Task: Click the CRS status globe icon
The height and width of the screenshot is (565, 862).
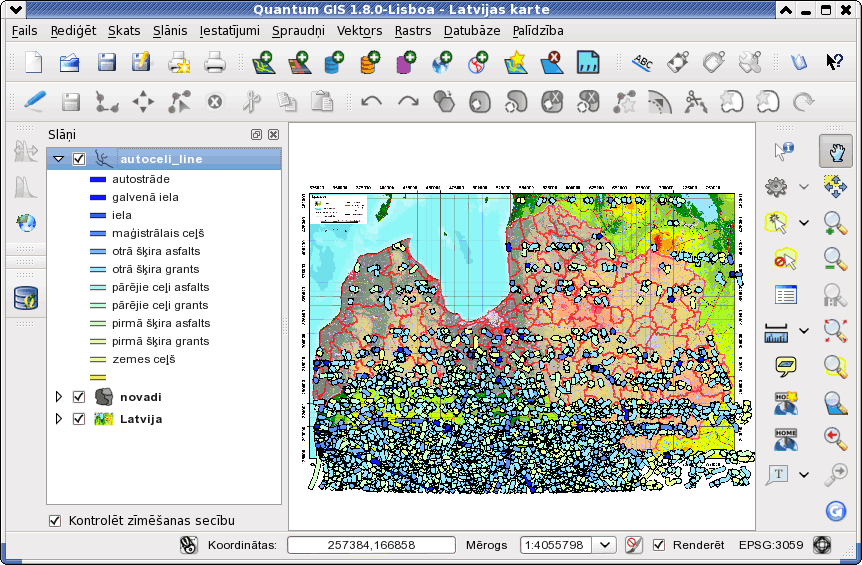Action: tap(822, 545)
